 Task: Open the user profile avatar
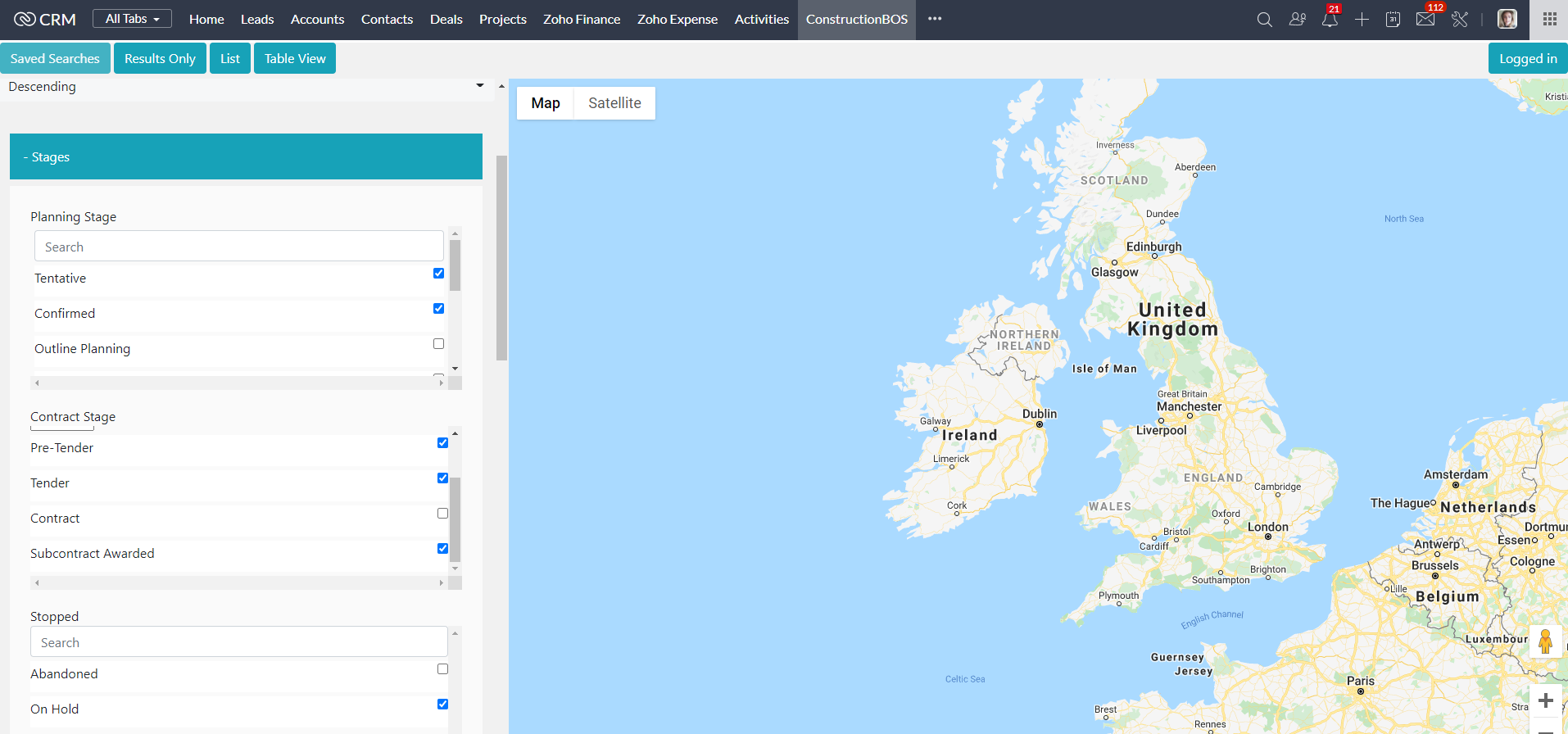click(x=1507, y=19)
